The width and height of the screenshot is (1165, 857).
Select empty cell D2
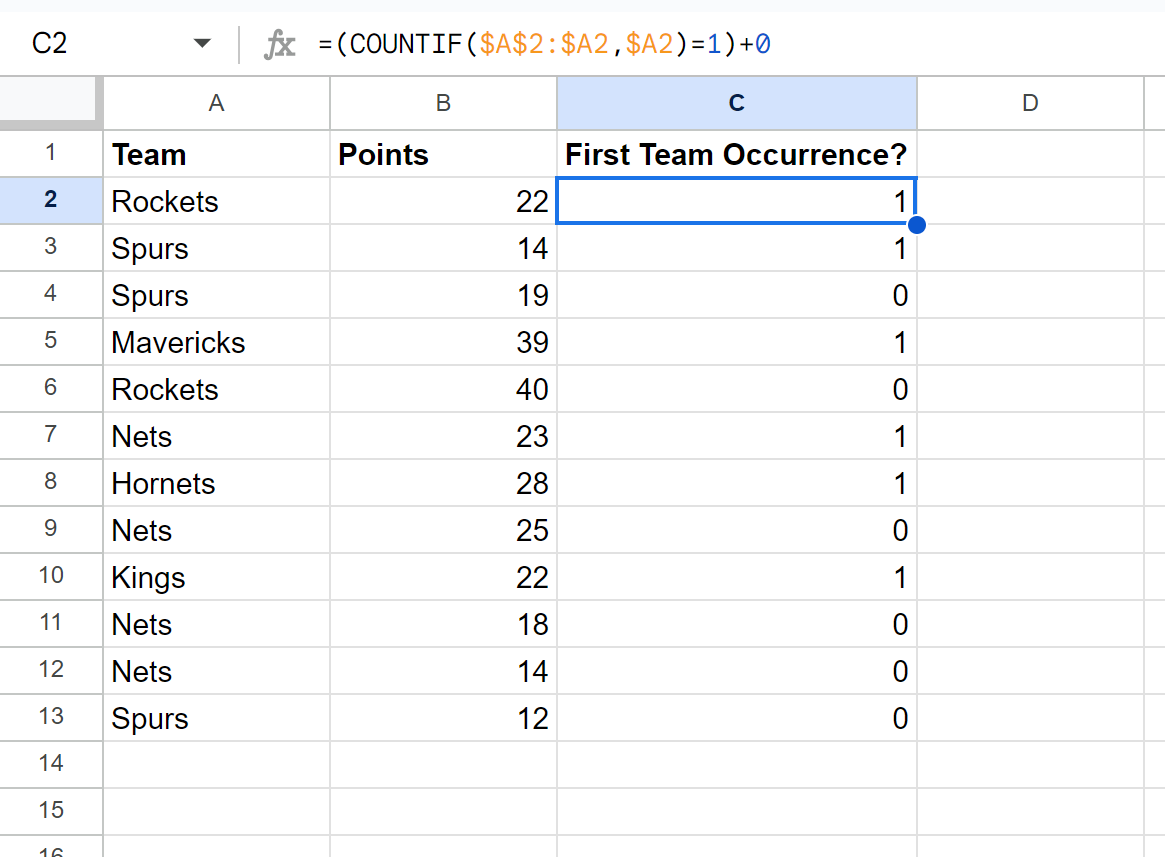point(1030,201)
